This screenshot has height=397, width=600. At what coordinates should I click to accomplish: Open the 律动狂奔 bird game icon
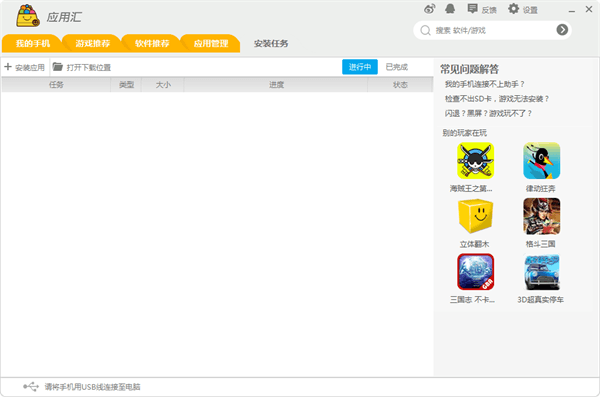point(541,161)
